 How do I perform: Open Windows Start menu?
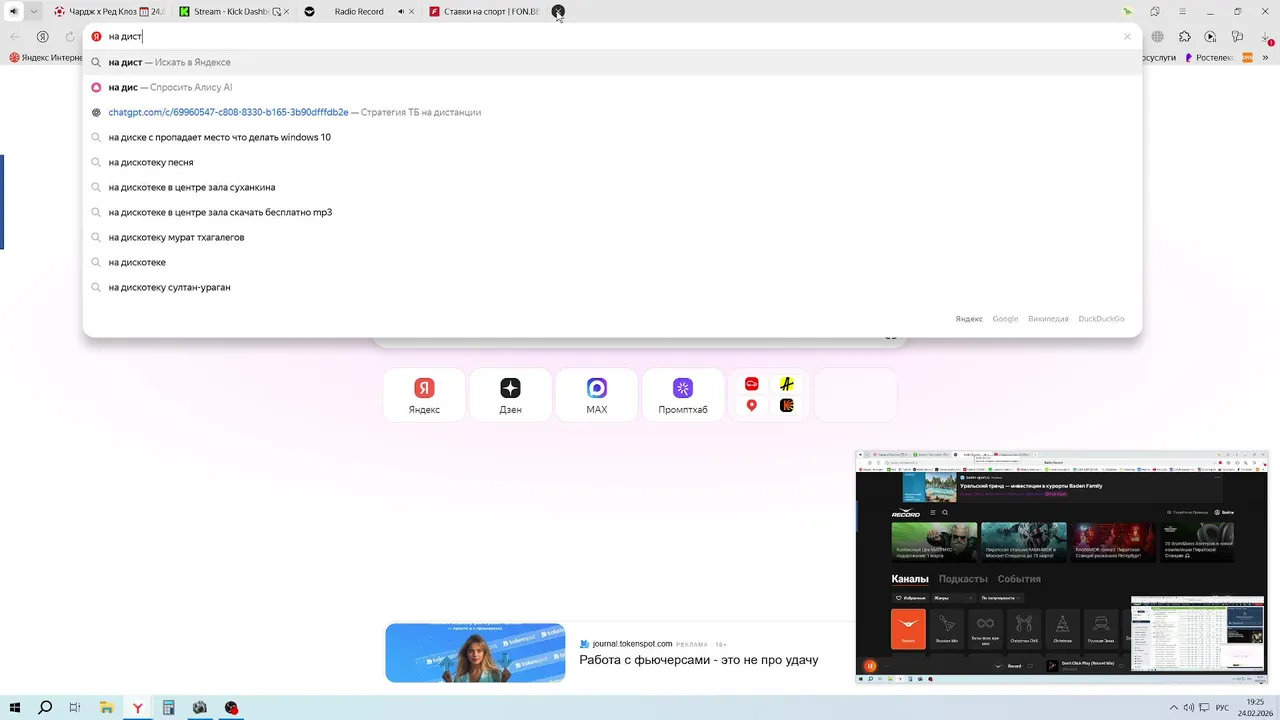tap(14, 708)
